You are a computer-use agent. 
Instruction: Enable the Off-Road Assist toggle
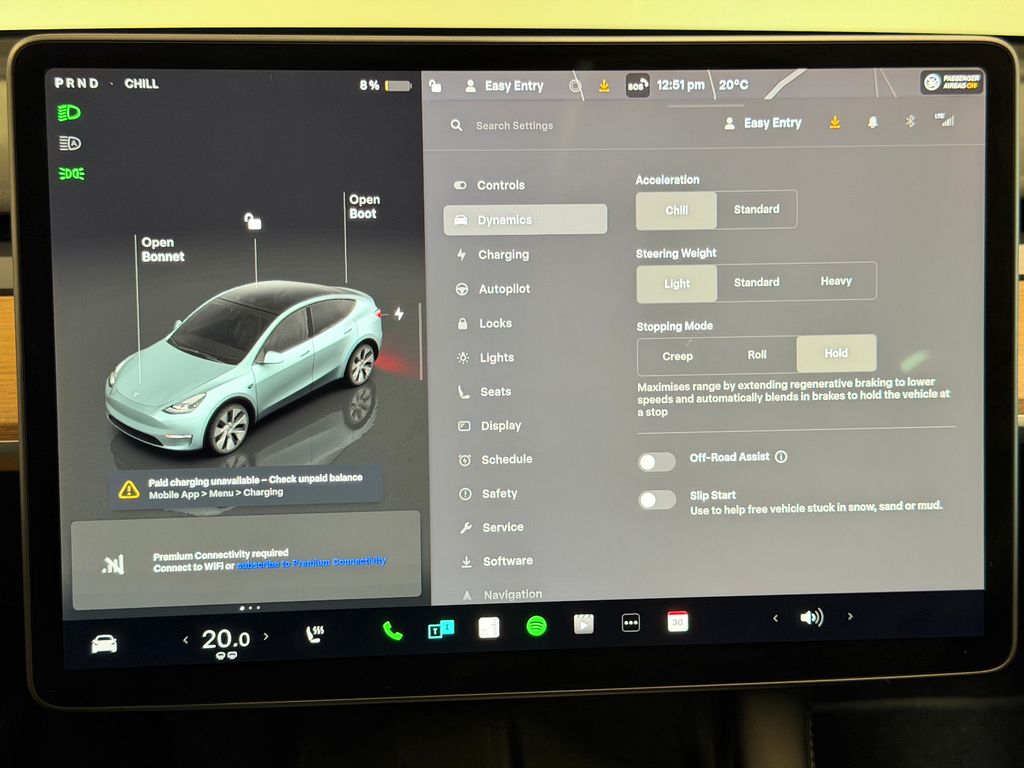[656, 462]
